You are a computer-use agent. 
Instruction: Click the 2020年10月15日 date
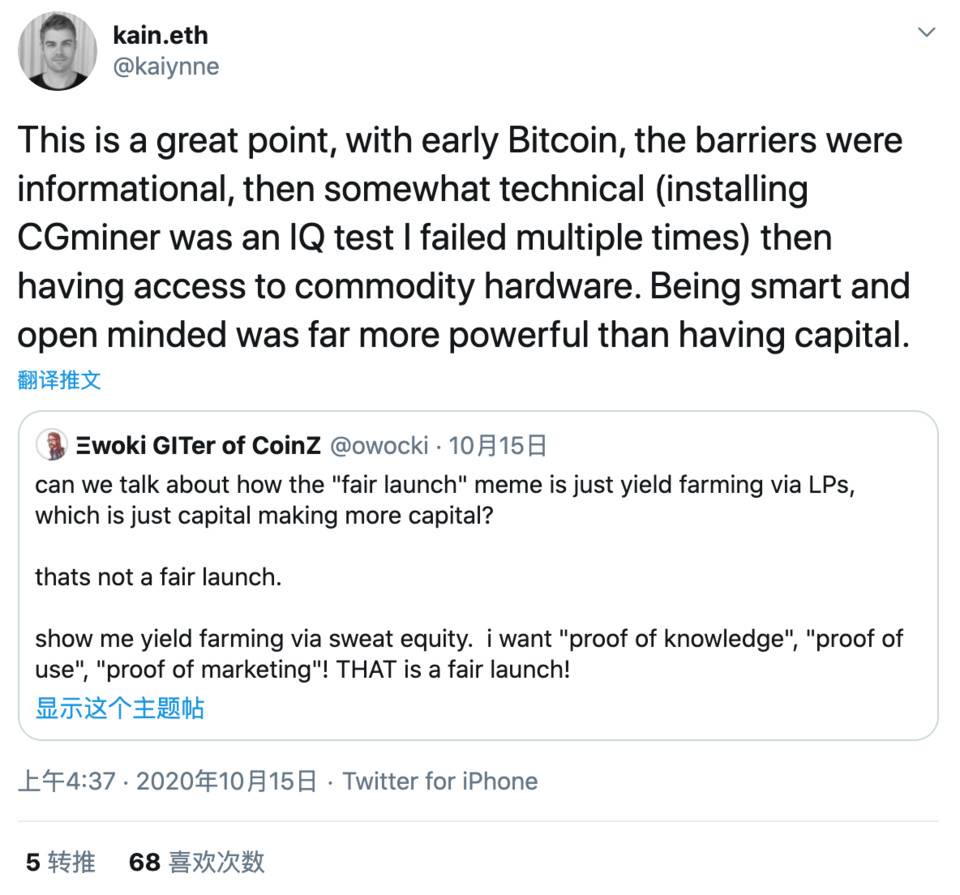(226, 781)
